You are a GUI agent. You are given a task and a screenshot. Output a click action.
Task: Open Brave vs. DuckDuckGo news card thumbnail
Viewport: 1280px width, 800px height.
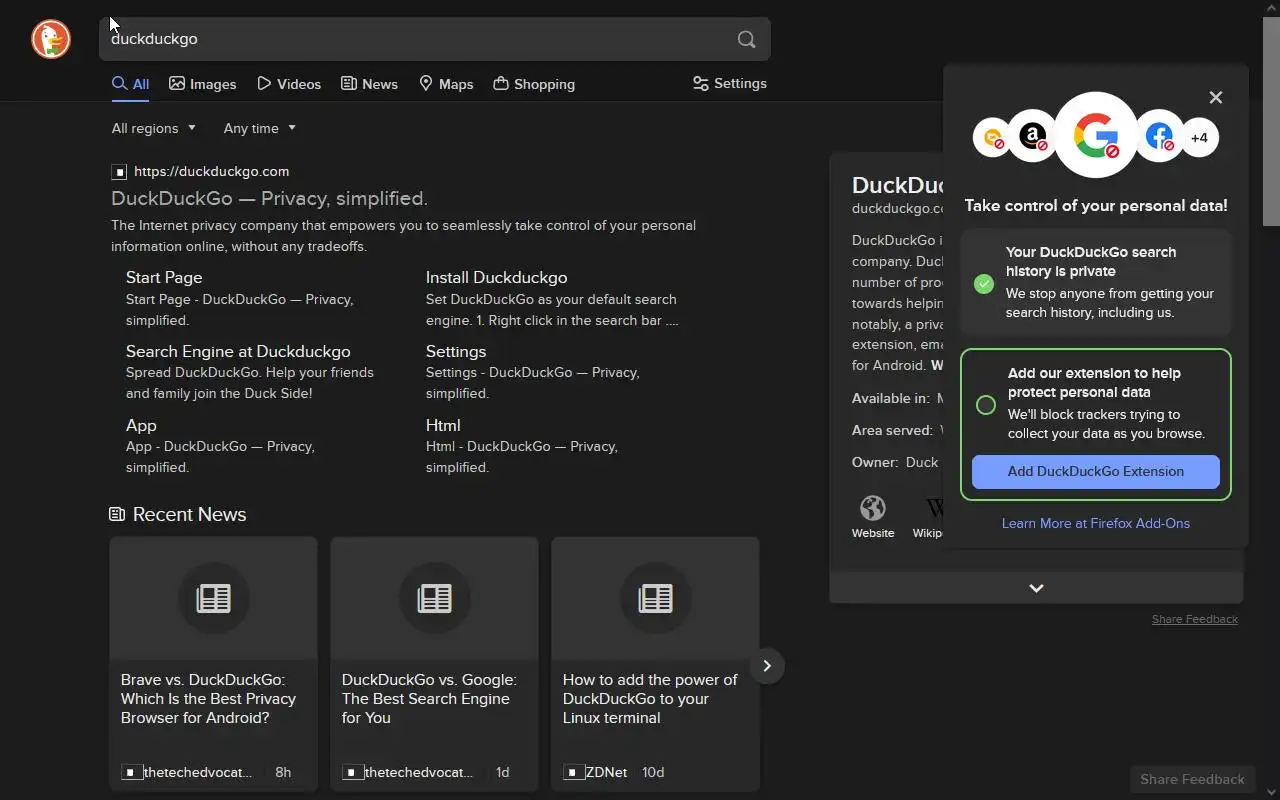coord(213,598)
